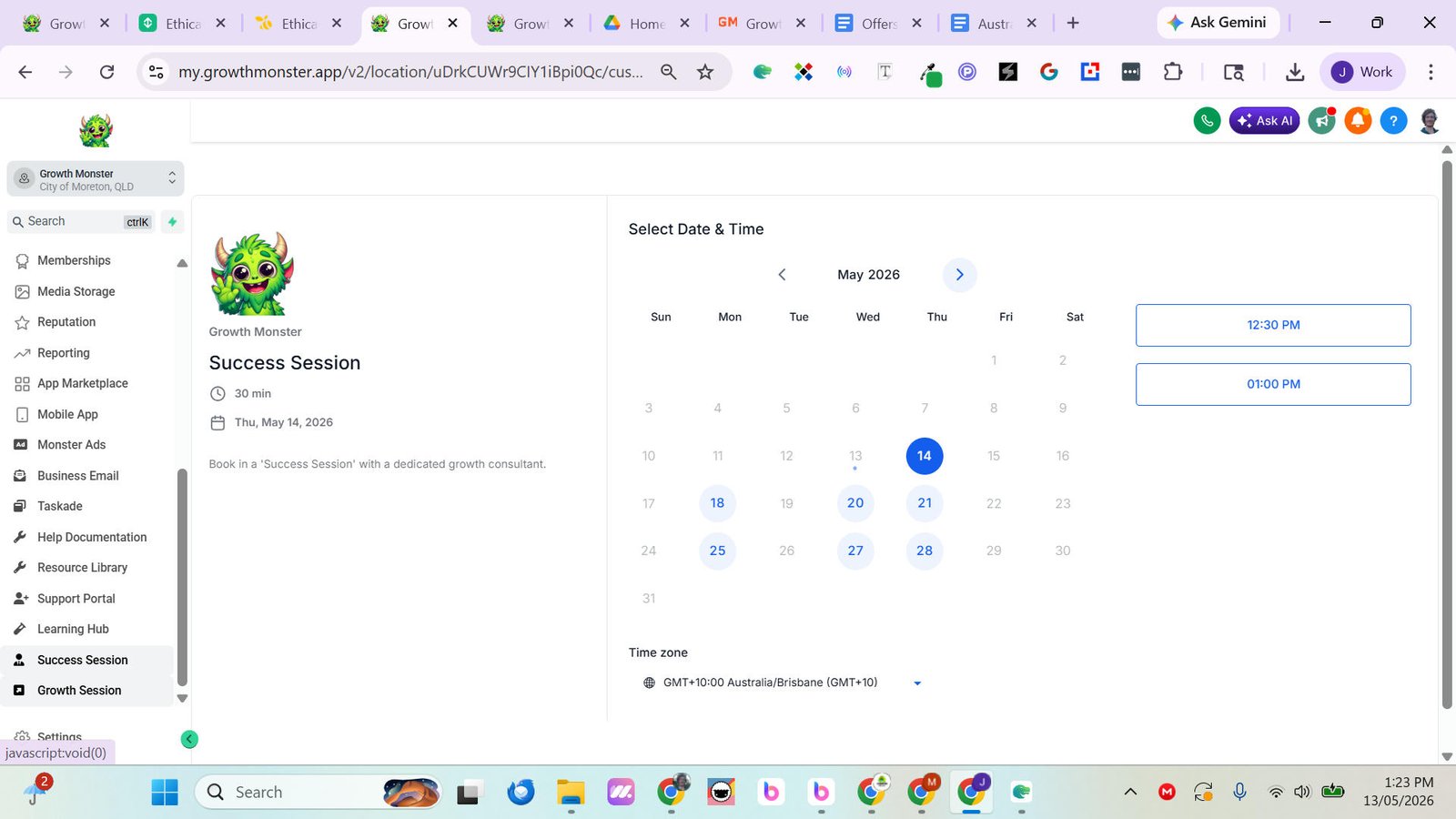Go to previous month in calendar

point(782,275)
